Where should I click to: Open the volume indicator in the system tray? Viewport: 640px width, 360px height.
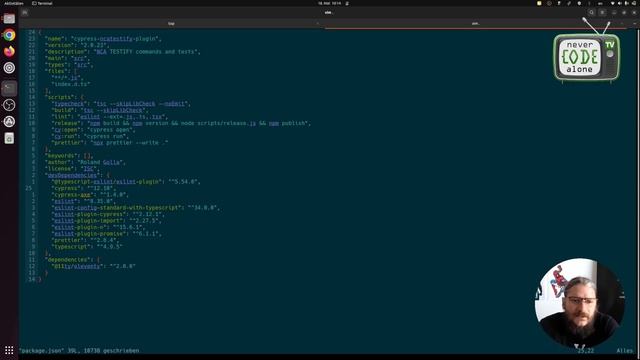point(620,3)
